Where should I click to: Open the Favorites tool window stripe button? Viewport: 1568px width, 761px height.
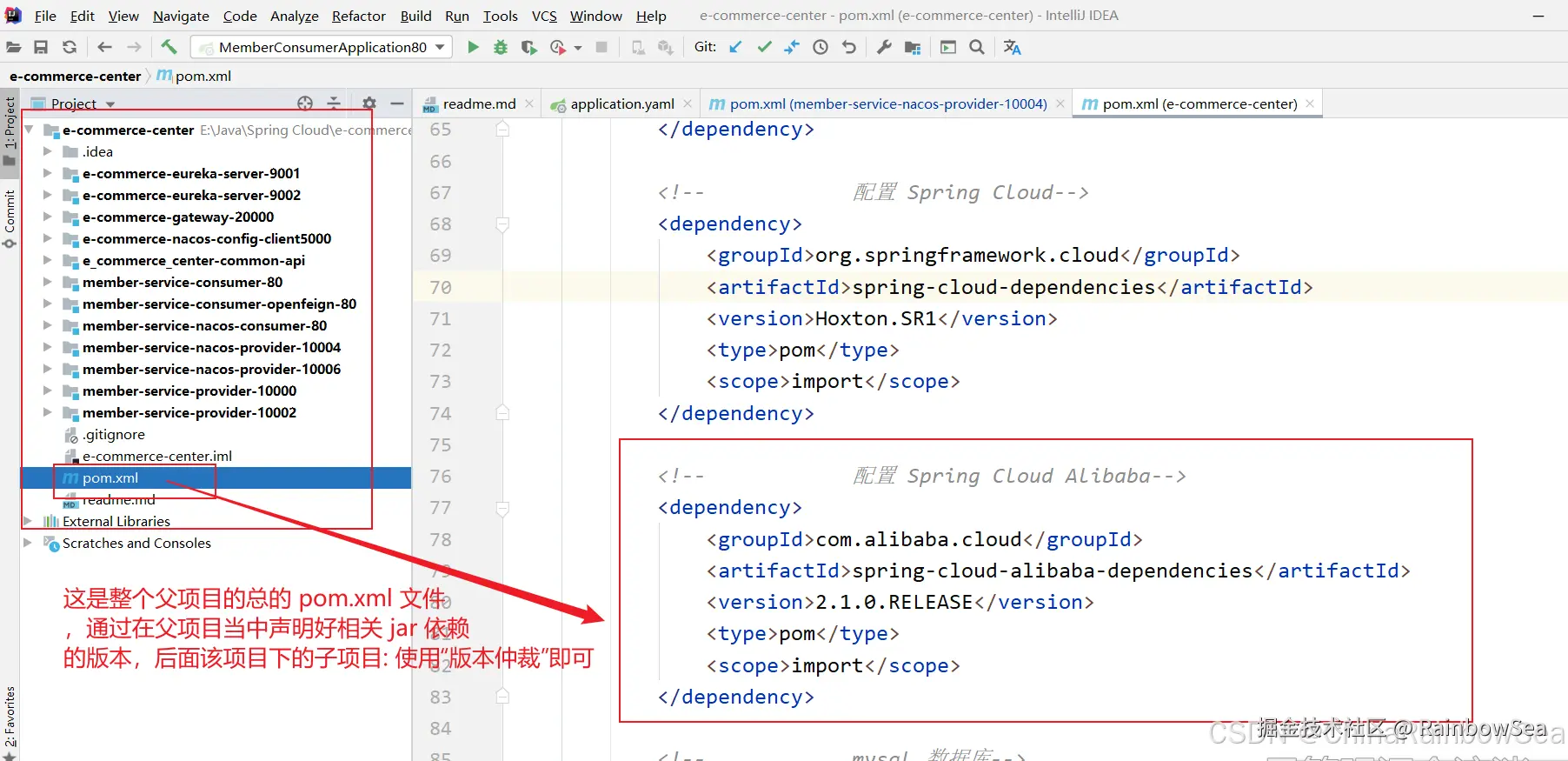point(10,722)
